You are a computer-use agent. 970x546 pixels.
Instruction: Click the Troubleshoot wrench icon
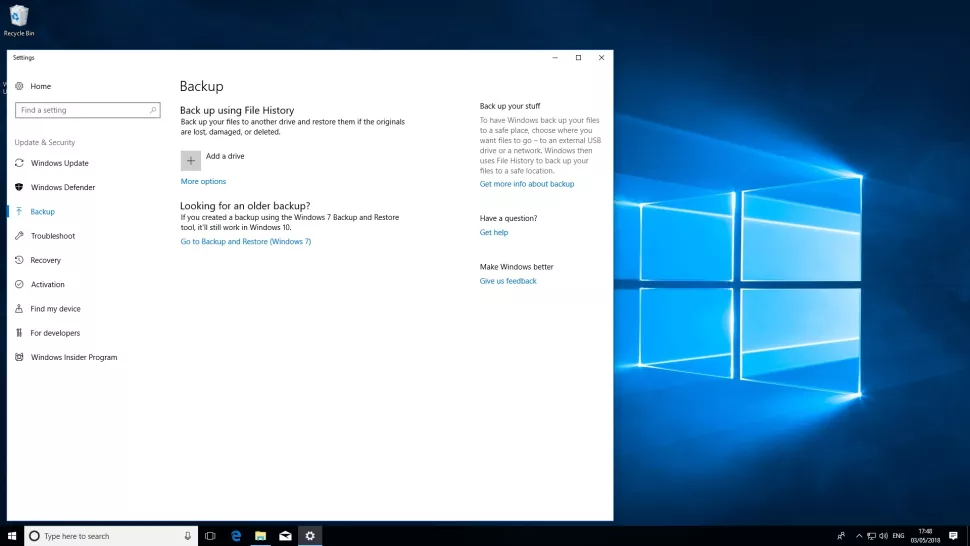point(19,236)
